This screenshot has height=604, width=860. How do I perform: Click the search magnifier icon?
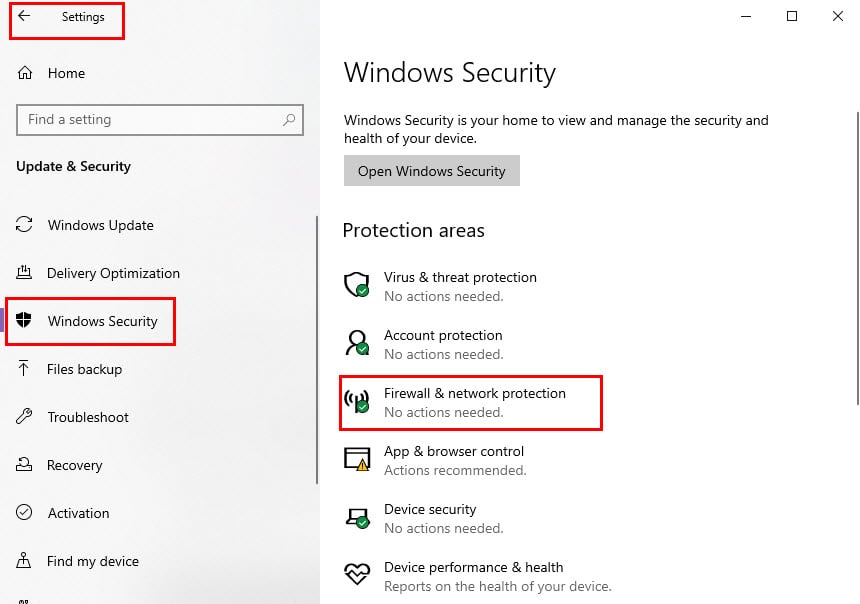tap(289, 119)
